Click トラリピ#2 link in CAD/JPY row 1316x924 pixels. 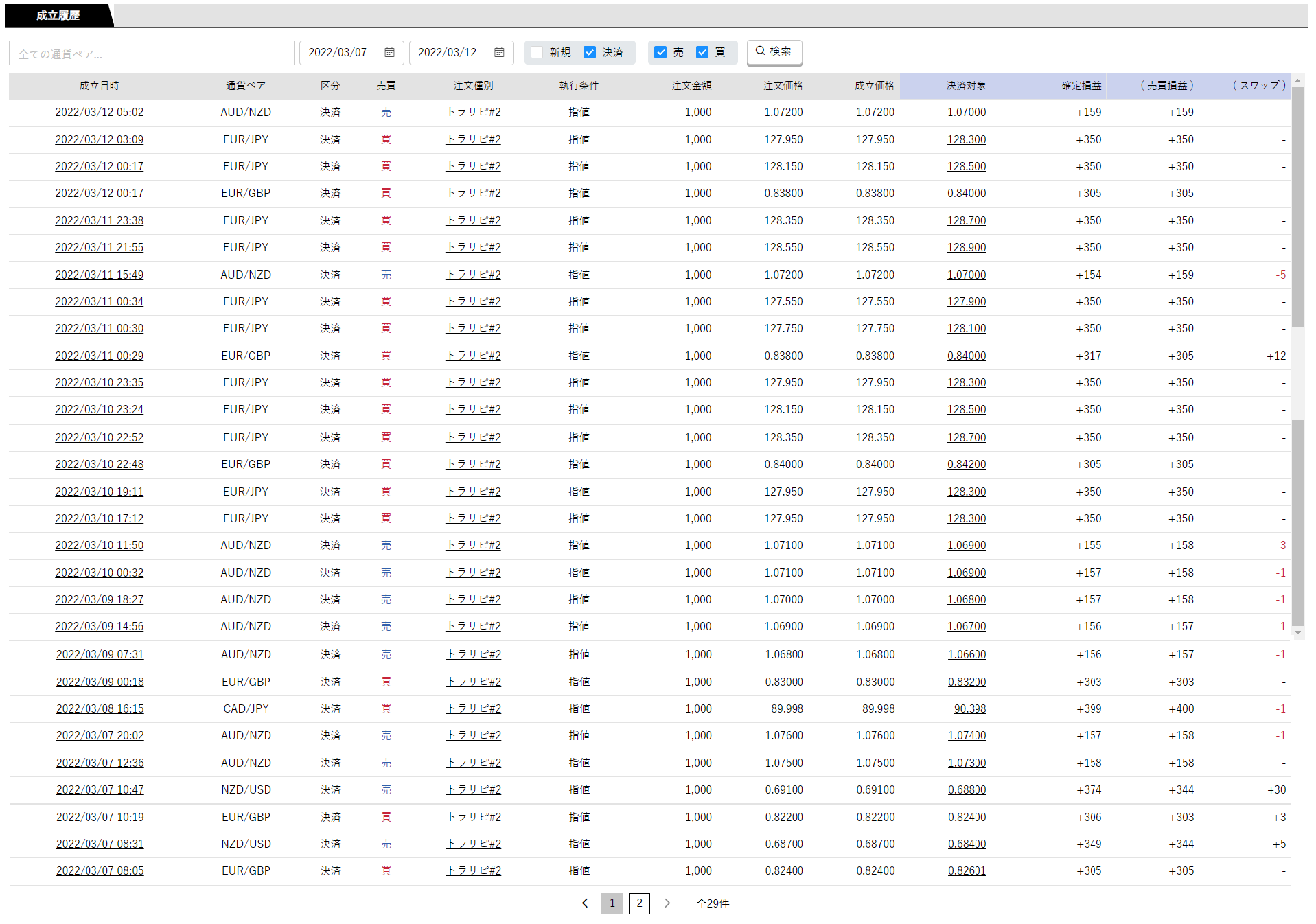pos(474,709)
